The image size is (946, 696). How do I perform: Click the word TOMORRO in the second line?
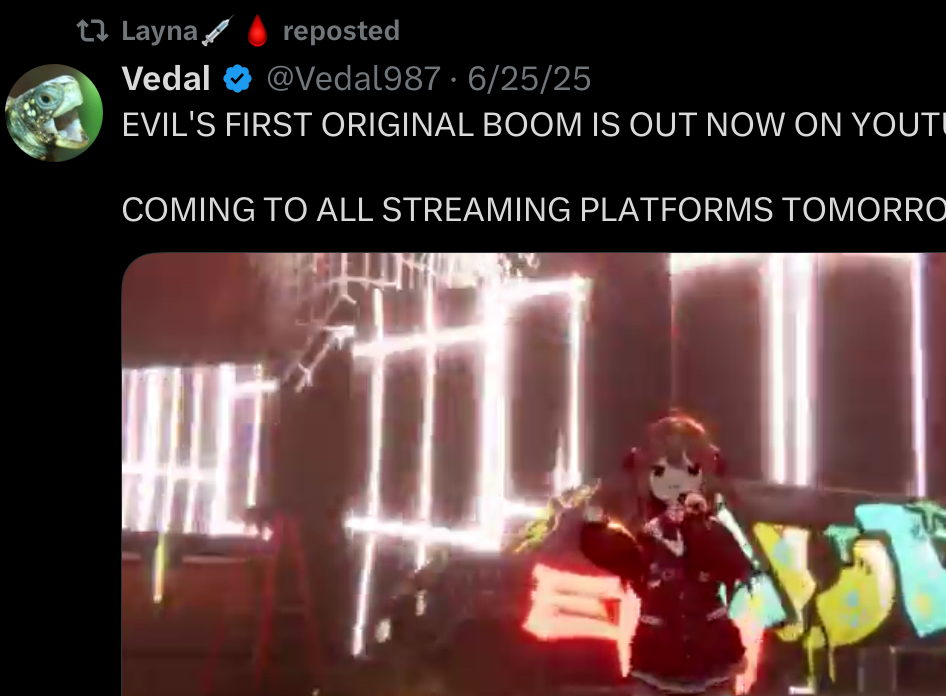click(x=864, y=210)
